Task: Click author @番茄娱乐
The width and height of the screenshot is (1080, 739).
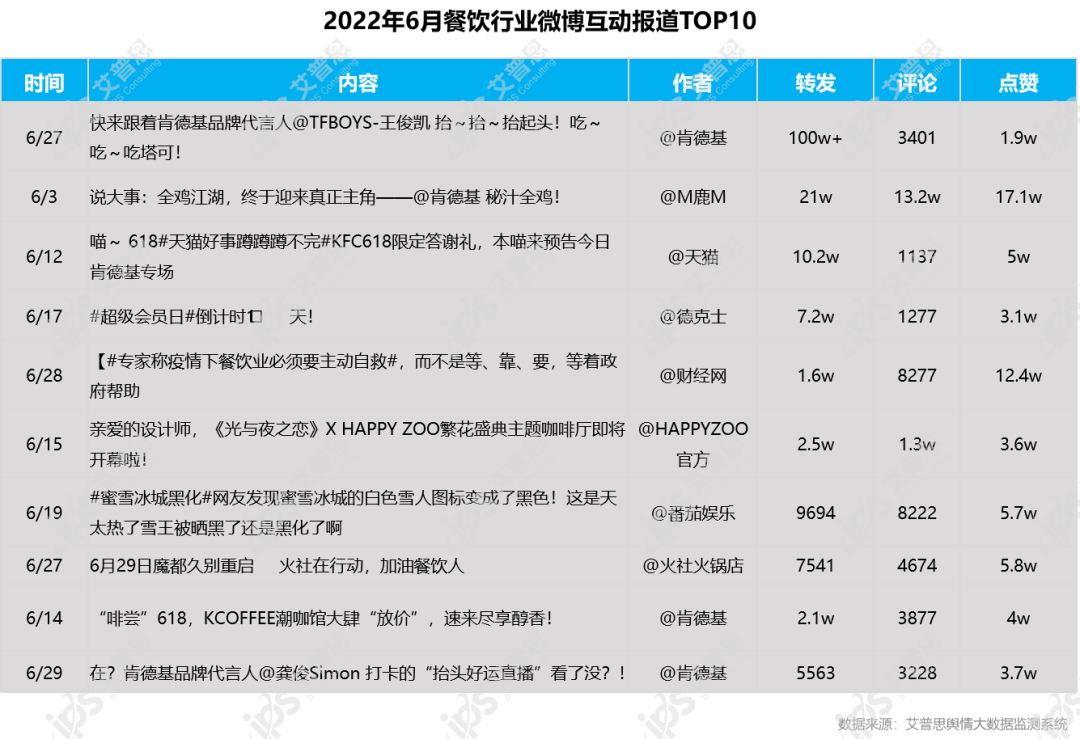Action: [x=693, y=513]
